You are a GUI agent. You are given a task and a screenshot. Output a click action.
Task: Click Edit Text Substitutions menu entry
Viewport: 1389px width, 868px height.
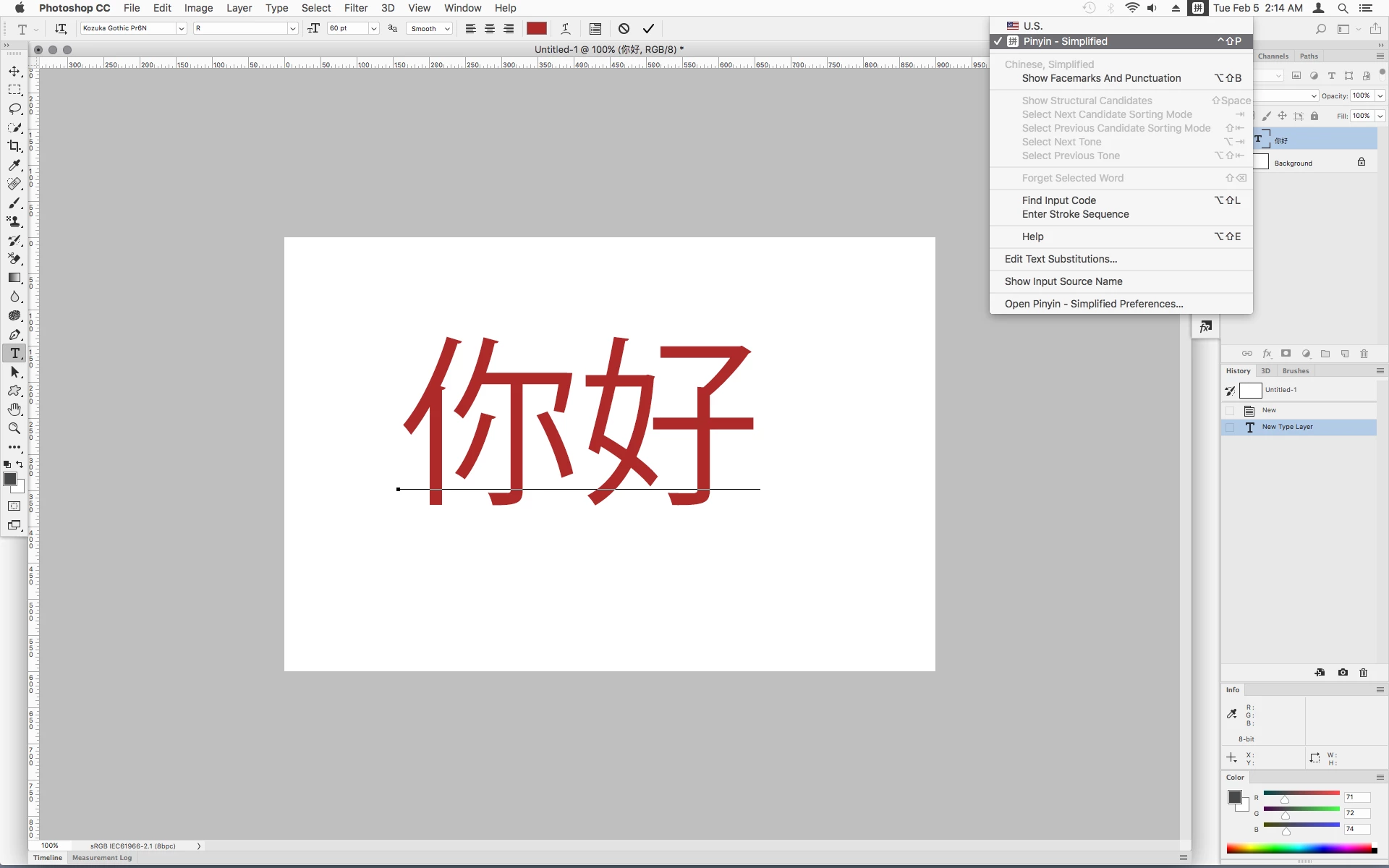1061,259
